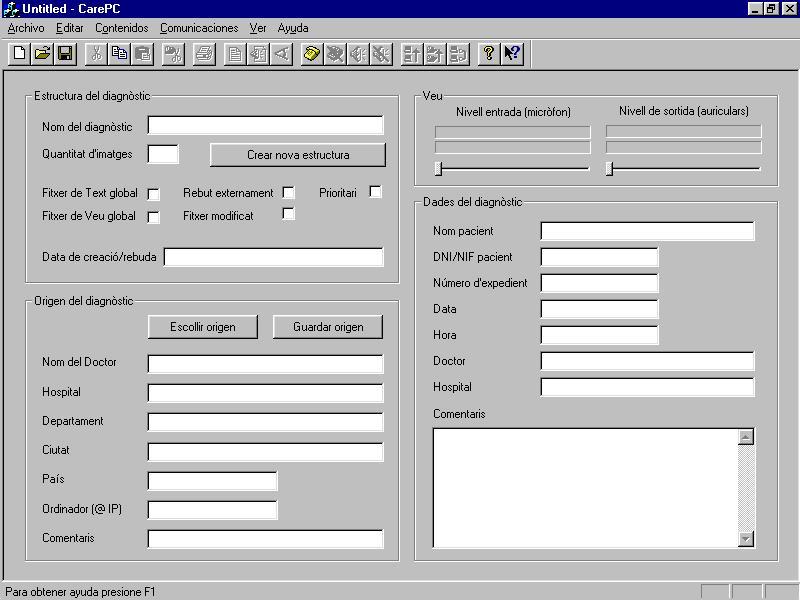This screenshot has width=800, height=600.
Task: Click the Copy toolbar icon
Action: pyautogui.click(x=120, y=54)
